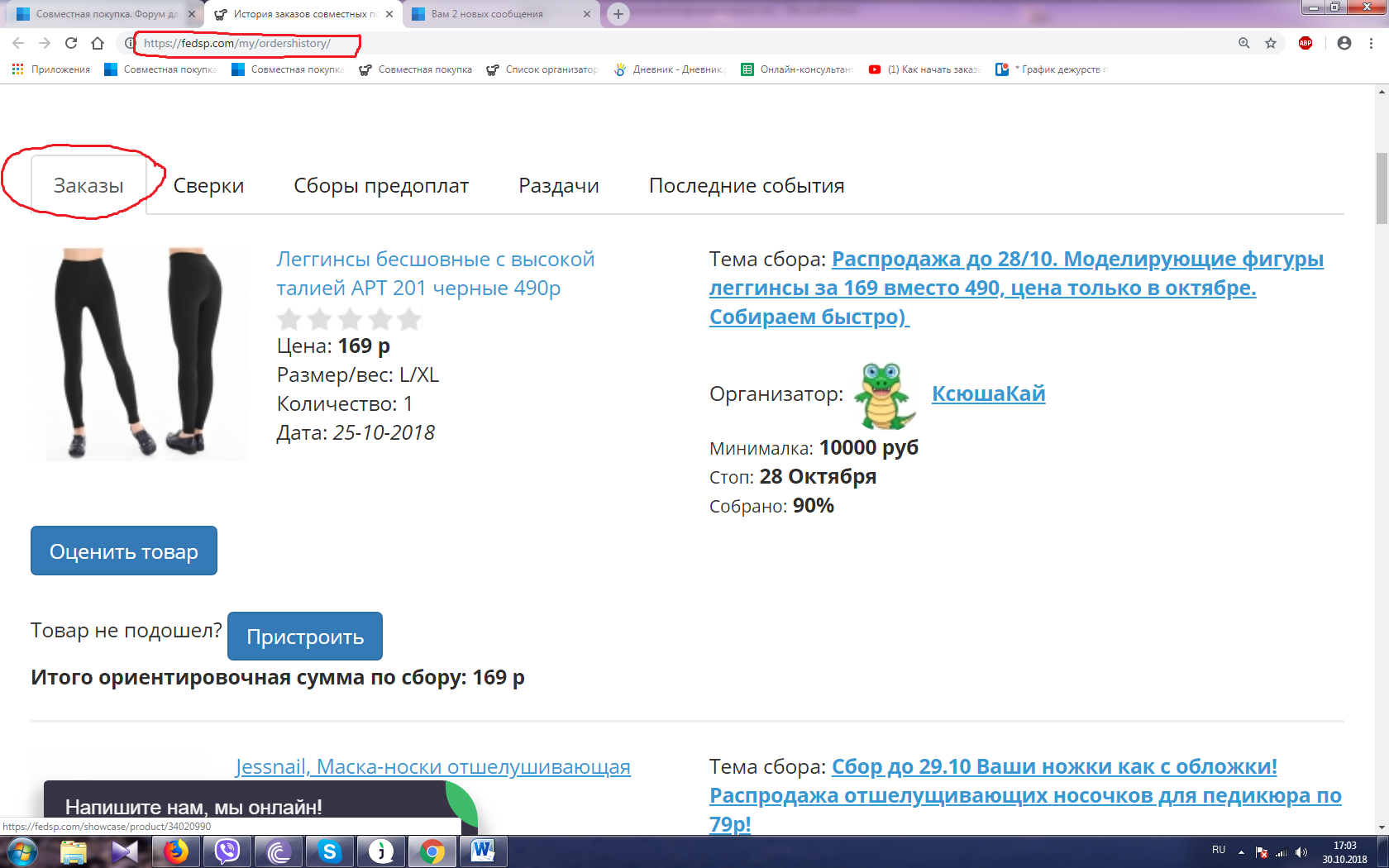Open Viber from the taskbar
Image resolution: width=1389 pixels, height=868 pixels.
pyautogui.click(x=227, y=851)
